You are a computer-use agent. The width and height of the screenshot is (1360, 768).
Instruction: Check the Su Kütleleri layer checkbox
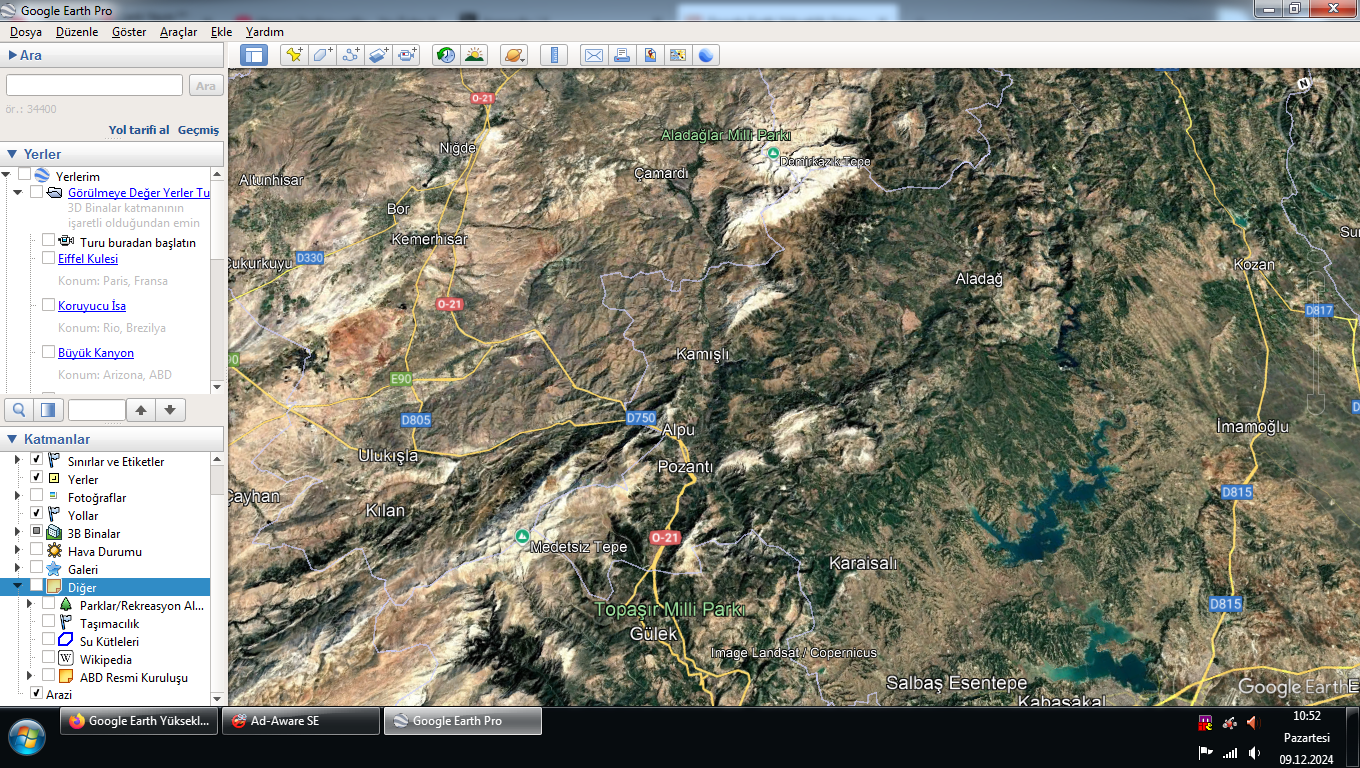click(49, 640)
